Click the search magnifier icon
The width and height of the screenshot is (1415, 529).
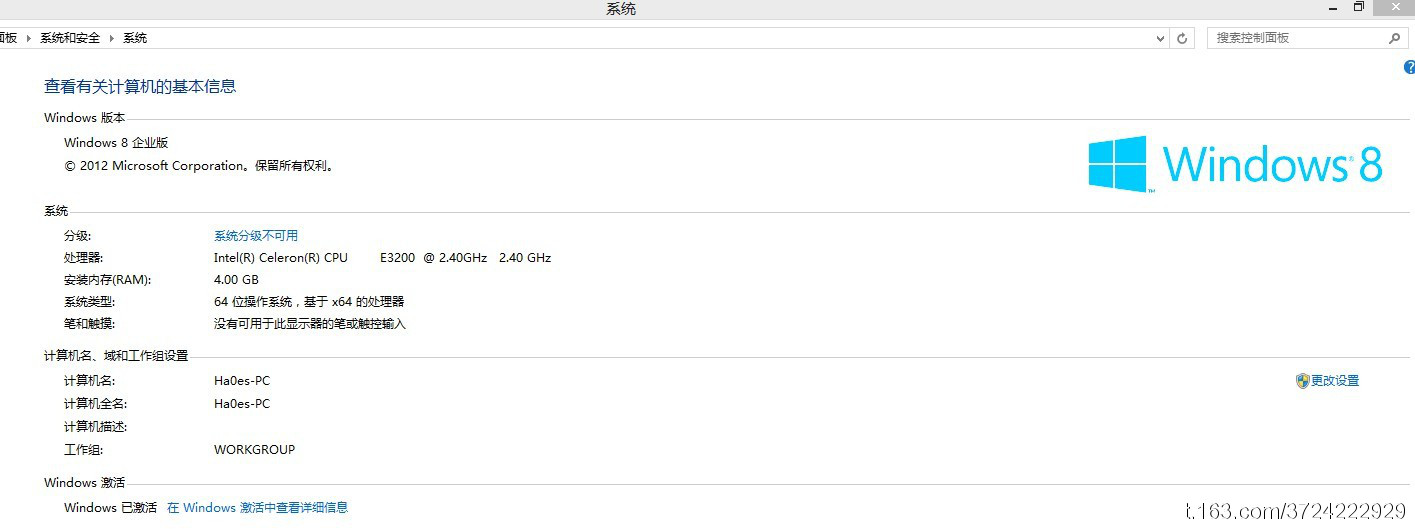click(1394, 38)
